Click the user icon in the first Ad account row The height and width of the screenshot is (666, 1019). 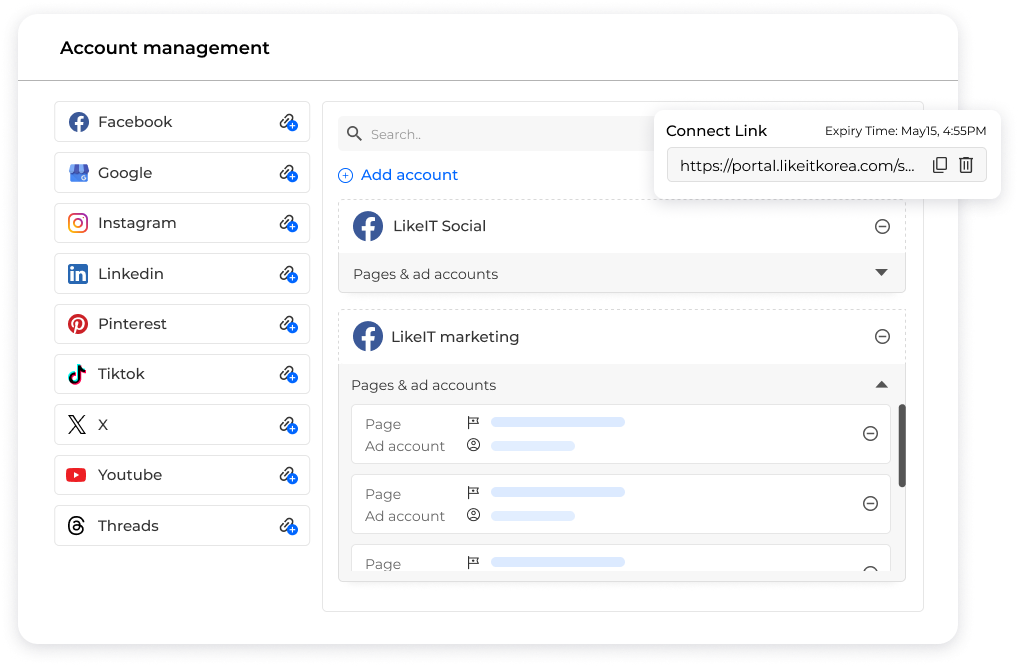473,445
